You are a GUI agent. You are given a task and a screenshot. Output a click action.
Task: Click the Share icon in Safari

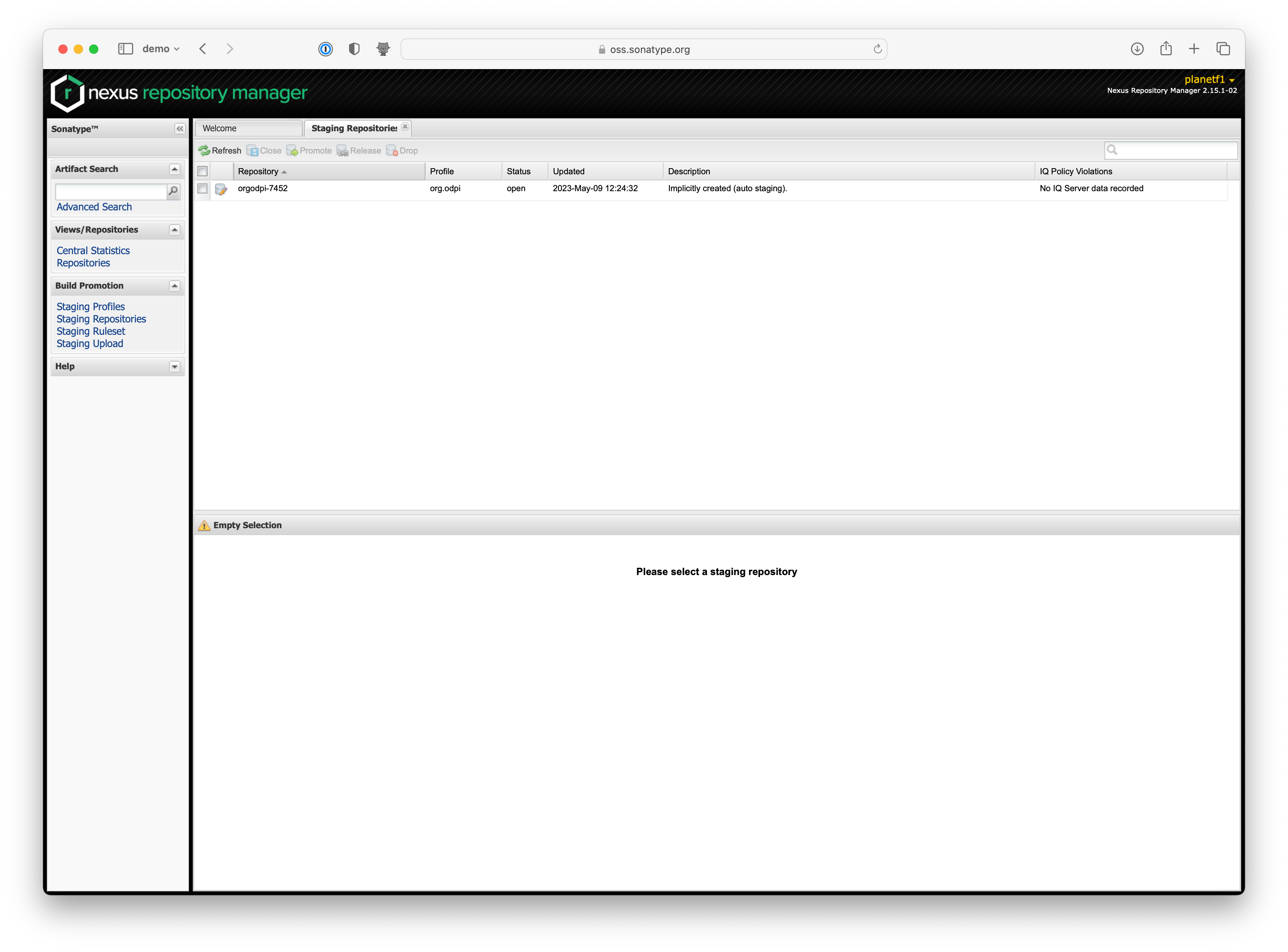click(1166, 48)
